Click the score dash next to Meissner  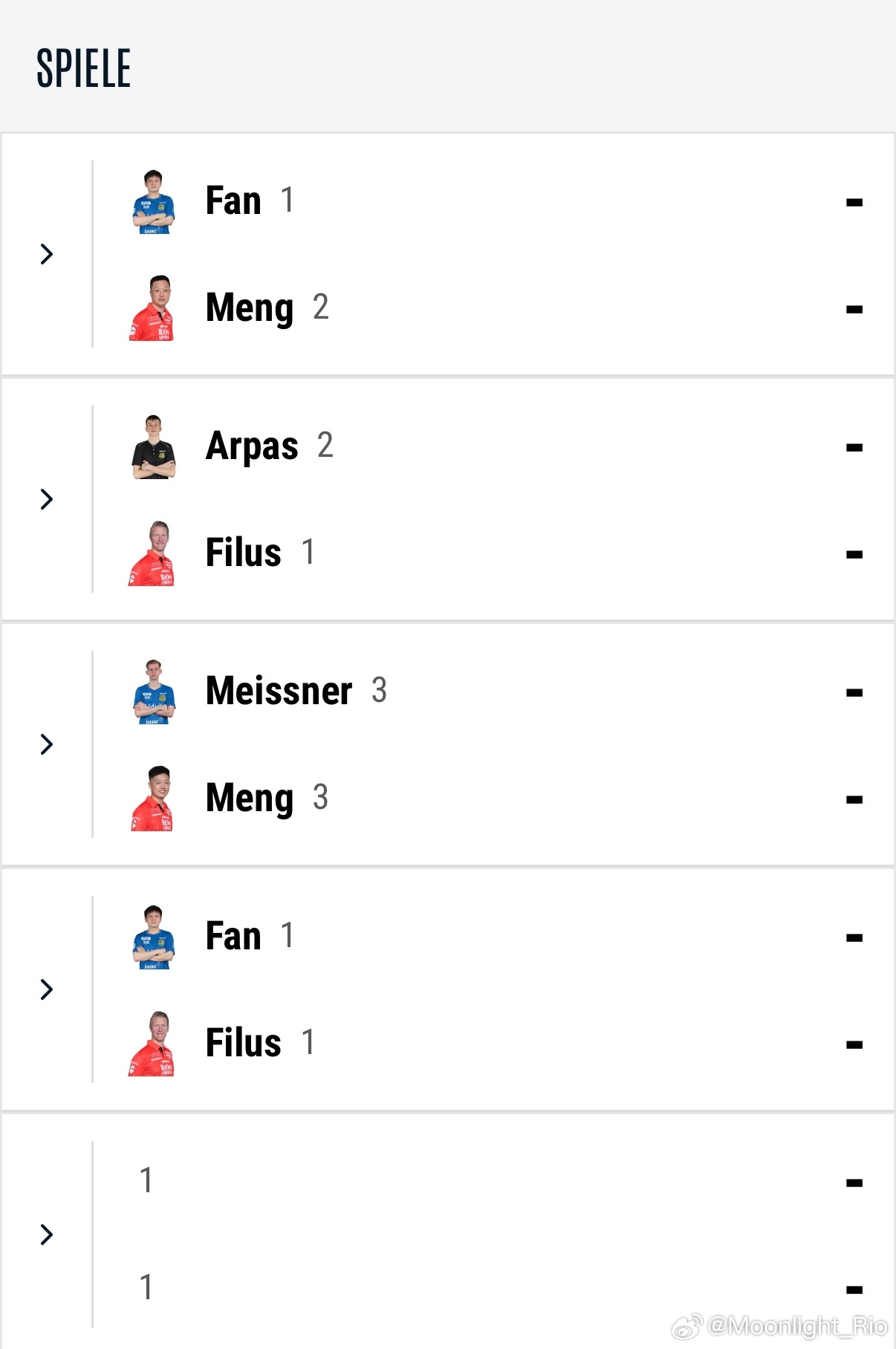854,693
